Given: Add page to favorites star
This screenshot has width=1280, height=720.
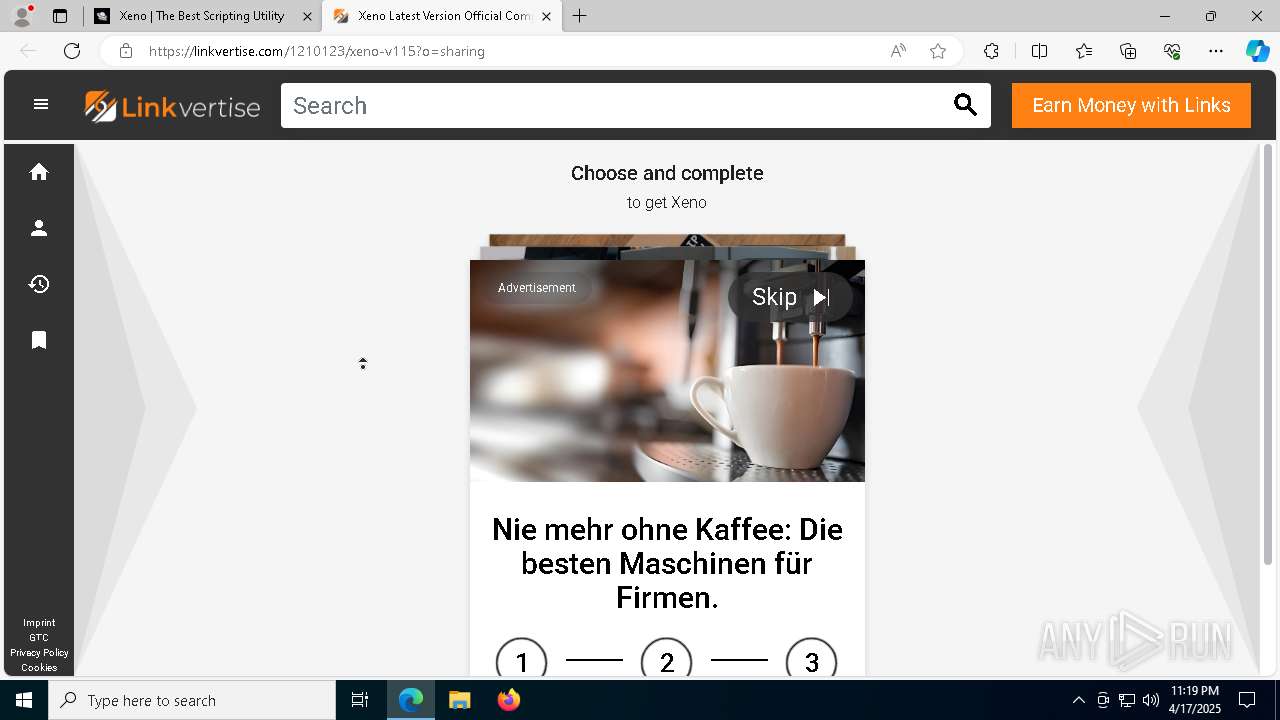Looking at the screenshot, I should (938, 51).
